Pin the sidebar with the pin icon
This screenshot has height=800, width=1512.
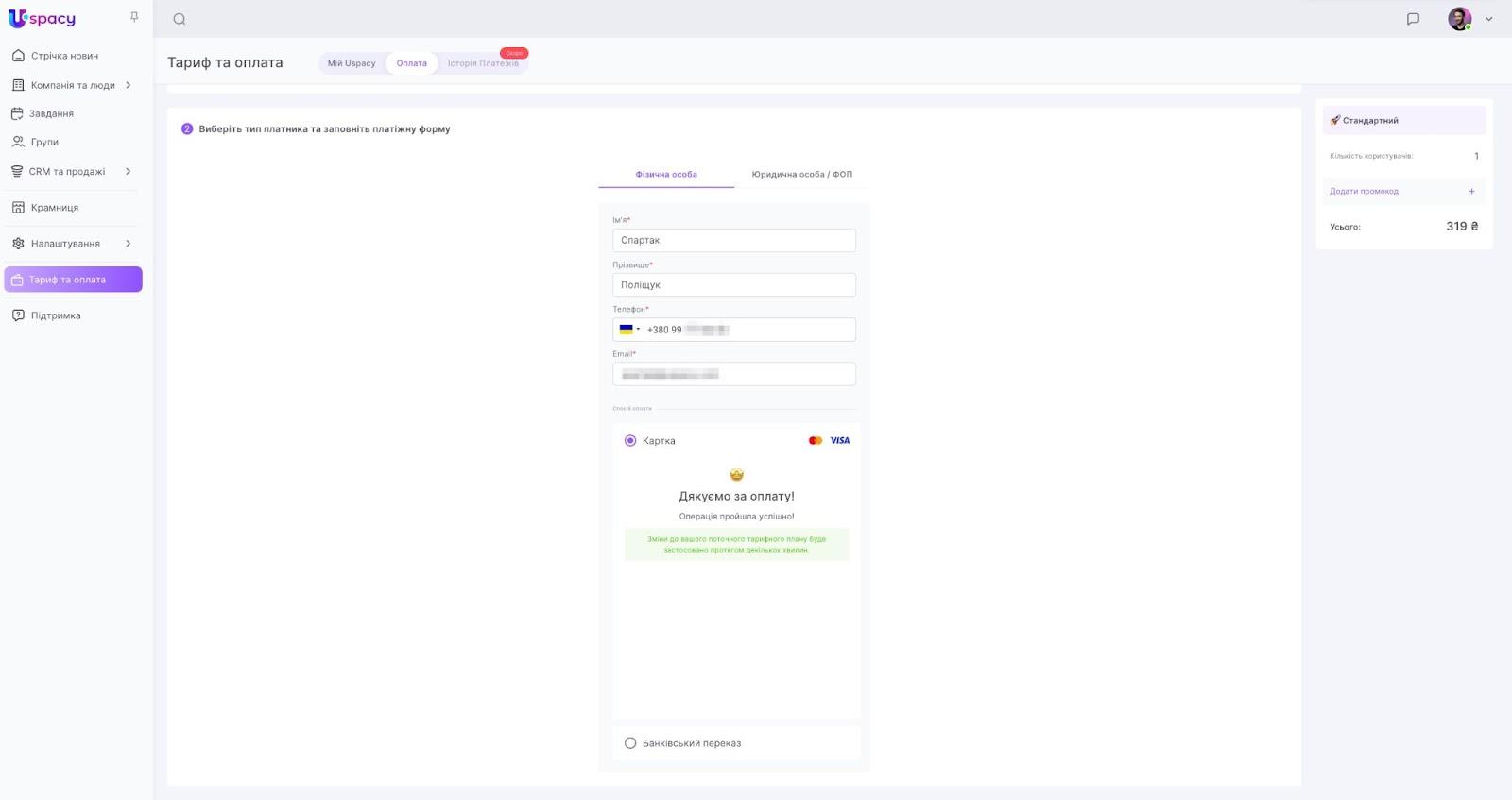[134, 17]
